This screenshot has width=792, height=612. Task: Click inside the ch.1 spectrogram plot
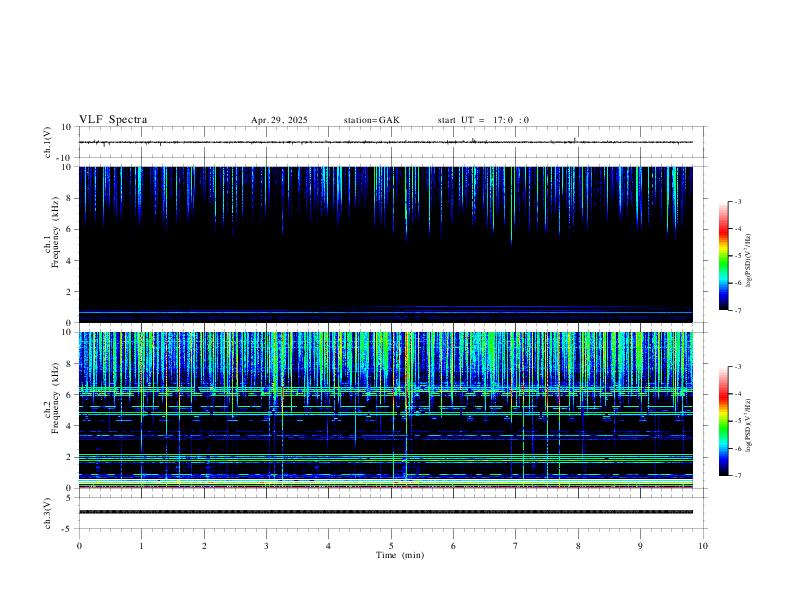tap(386, 244)
